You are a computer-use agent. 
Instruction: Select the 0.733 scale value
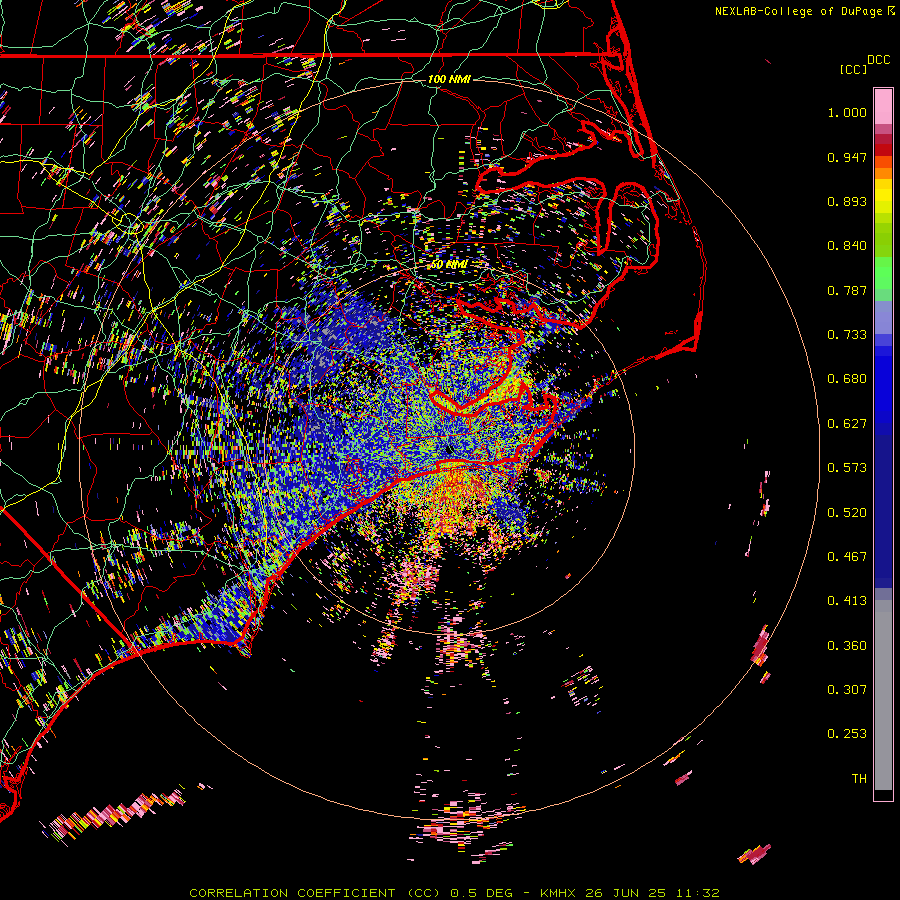point(847,335)
